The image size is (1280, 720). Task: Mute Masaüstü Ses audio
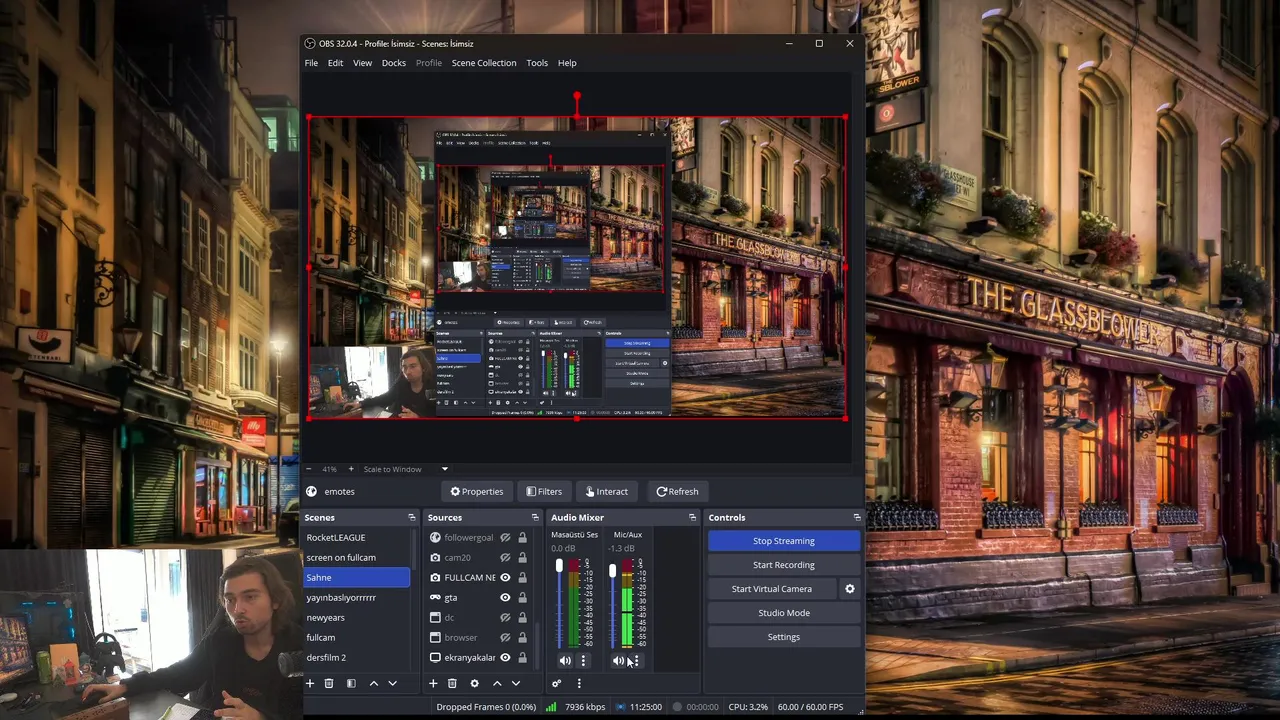coord(565,660)
